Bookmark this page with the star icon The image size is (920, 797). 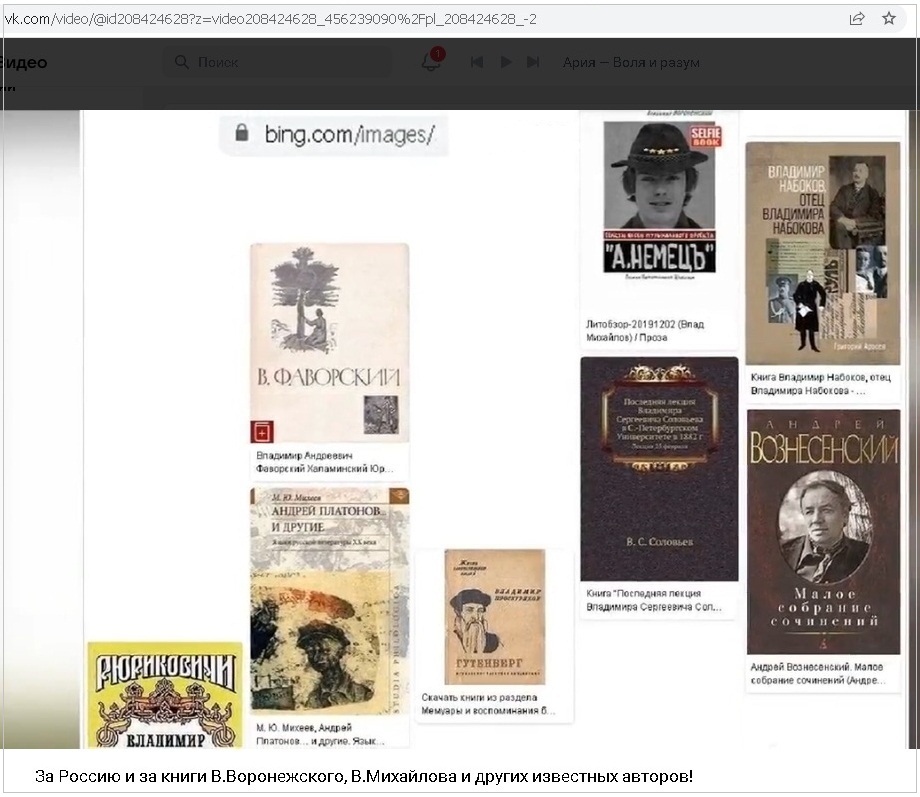point(889,18)
